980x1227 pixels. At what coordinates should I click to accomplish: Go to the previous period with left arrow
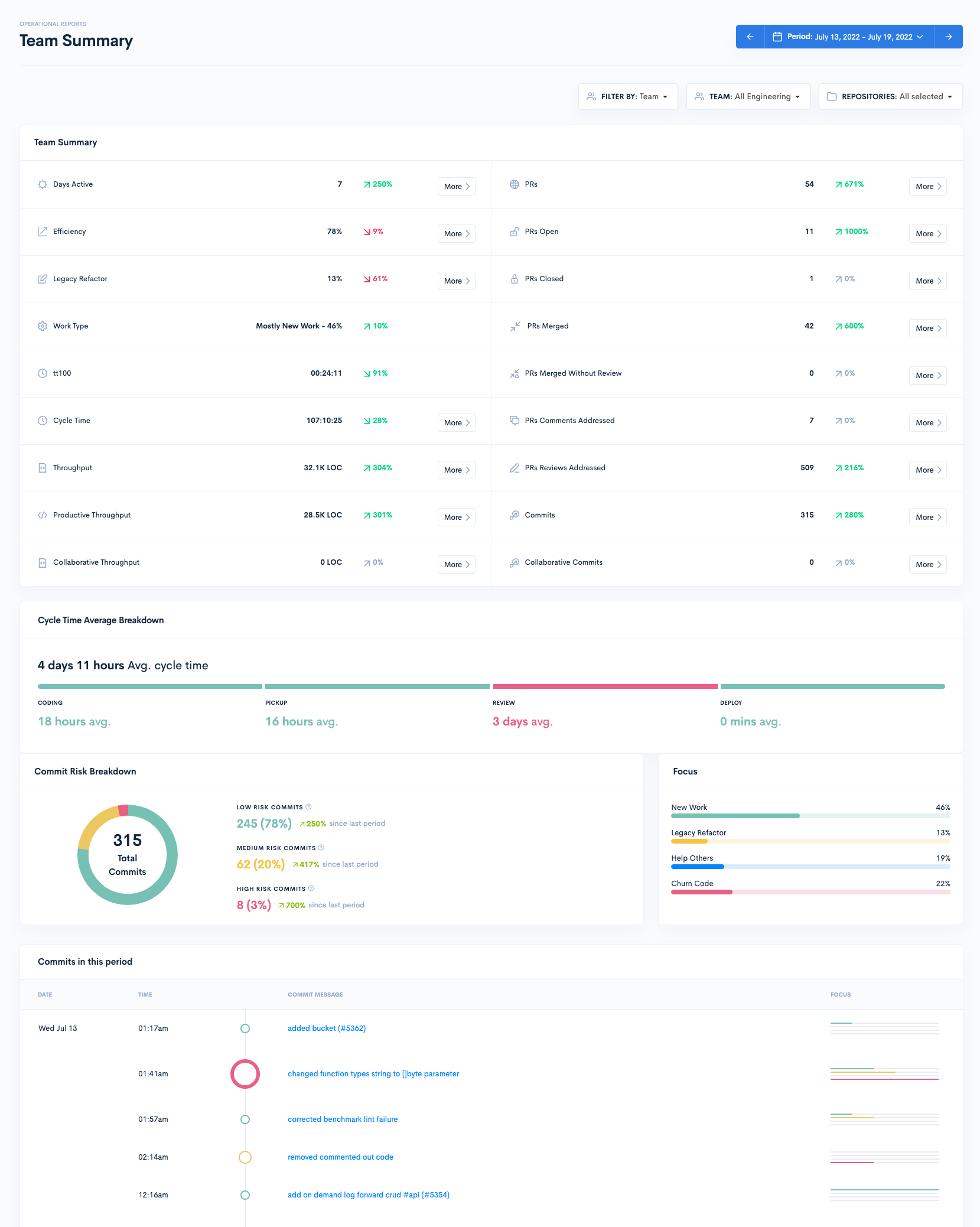[x=750, y=37]
